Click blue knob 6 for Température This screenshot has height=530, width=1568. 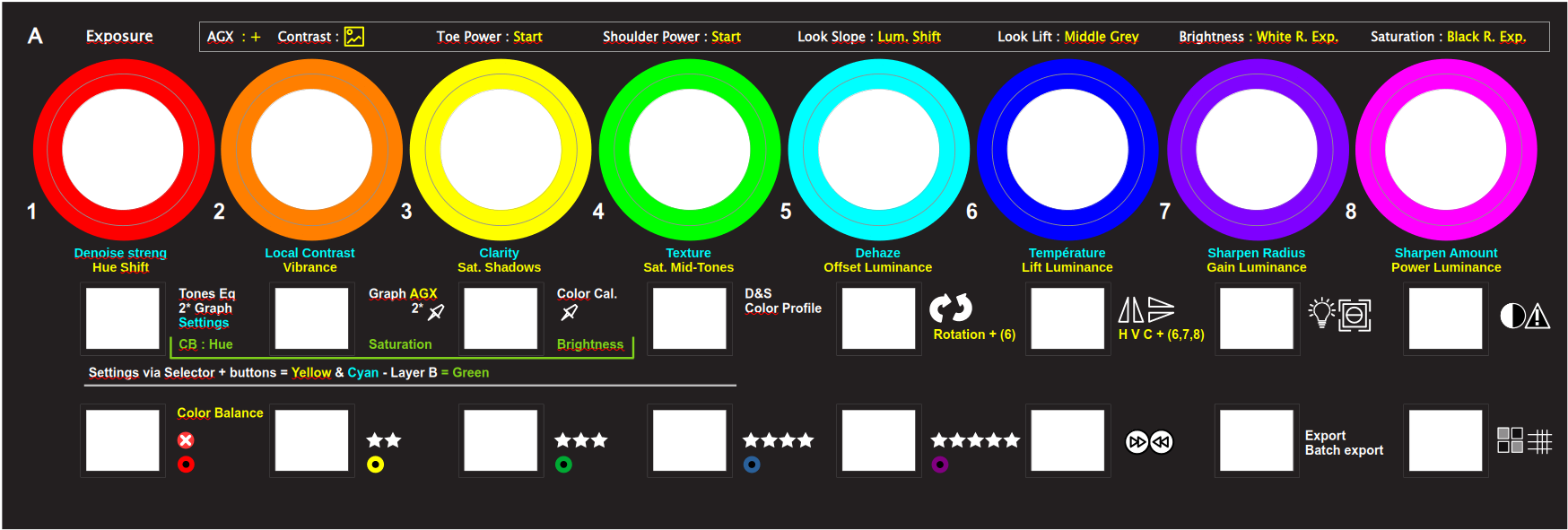pyautogui.click(x=1068, y=150)
